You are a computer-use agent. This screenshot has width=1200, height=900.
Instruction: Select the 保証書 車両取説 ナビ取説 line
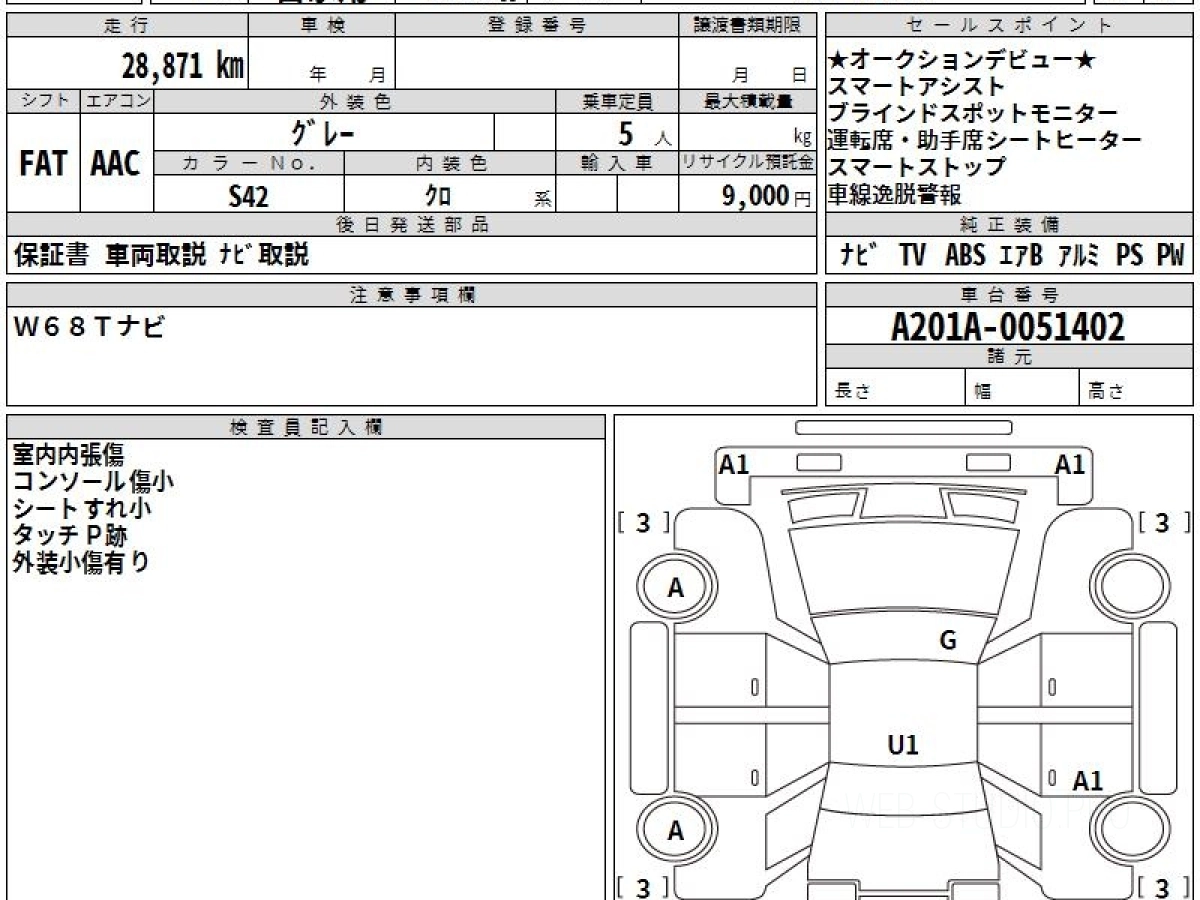click(162, 254)
